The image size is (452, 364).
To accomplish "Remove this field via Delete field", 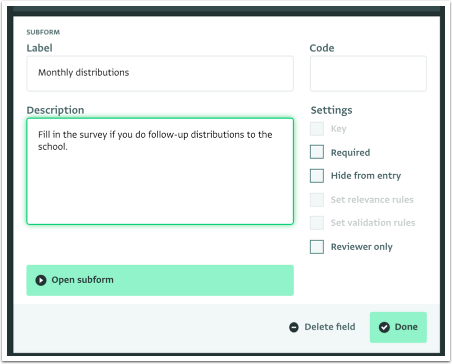I will 322,327.
